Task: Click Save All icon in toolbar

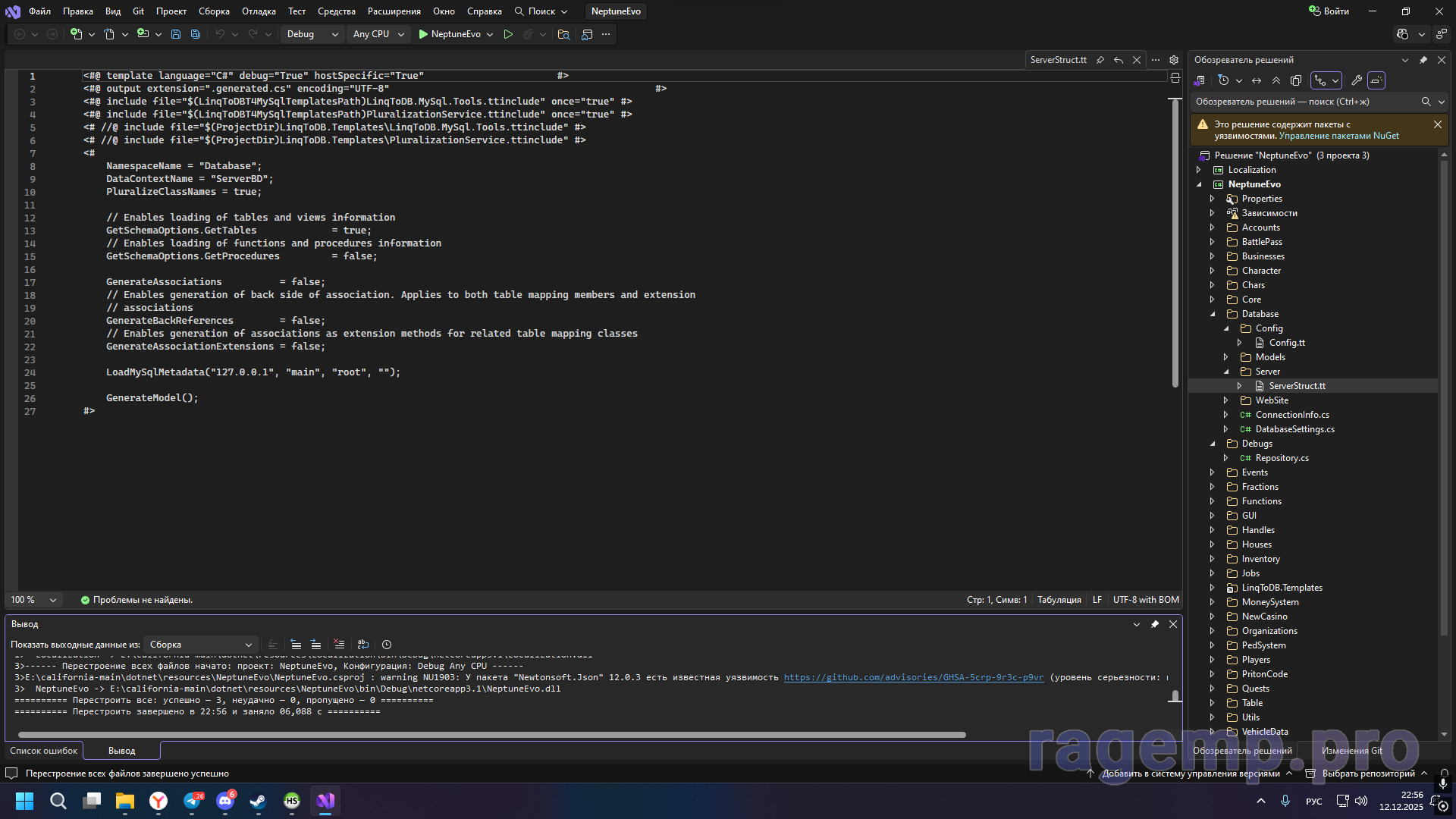Action: pyautogui.click(x=195, y=34)
